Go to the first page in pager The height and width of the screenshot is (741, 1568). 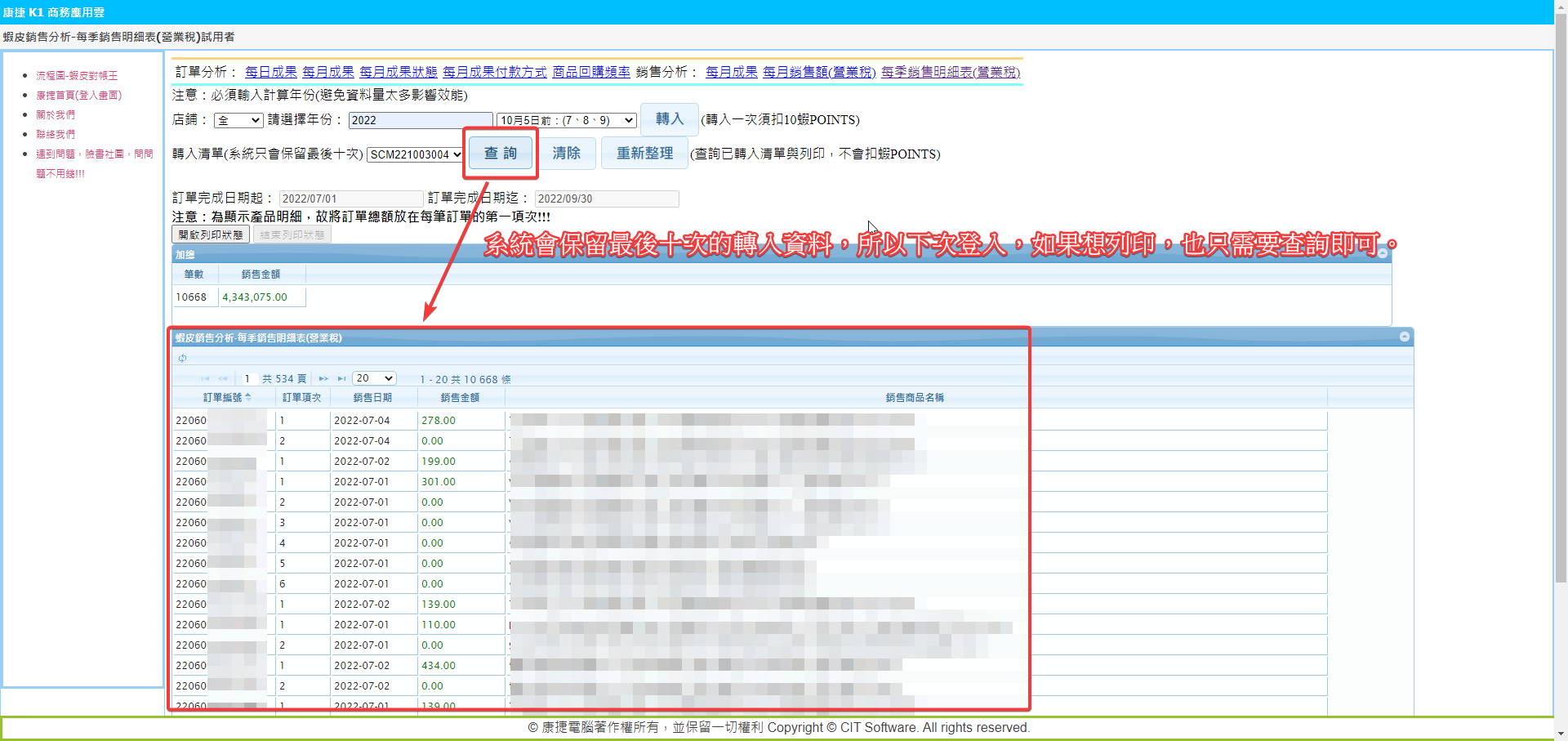(205, 379)
